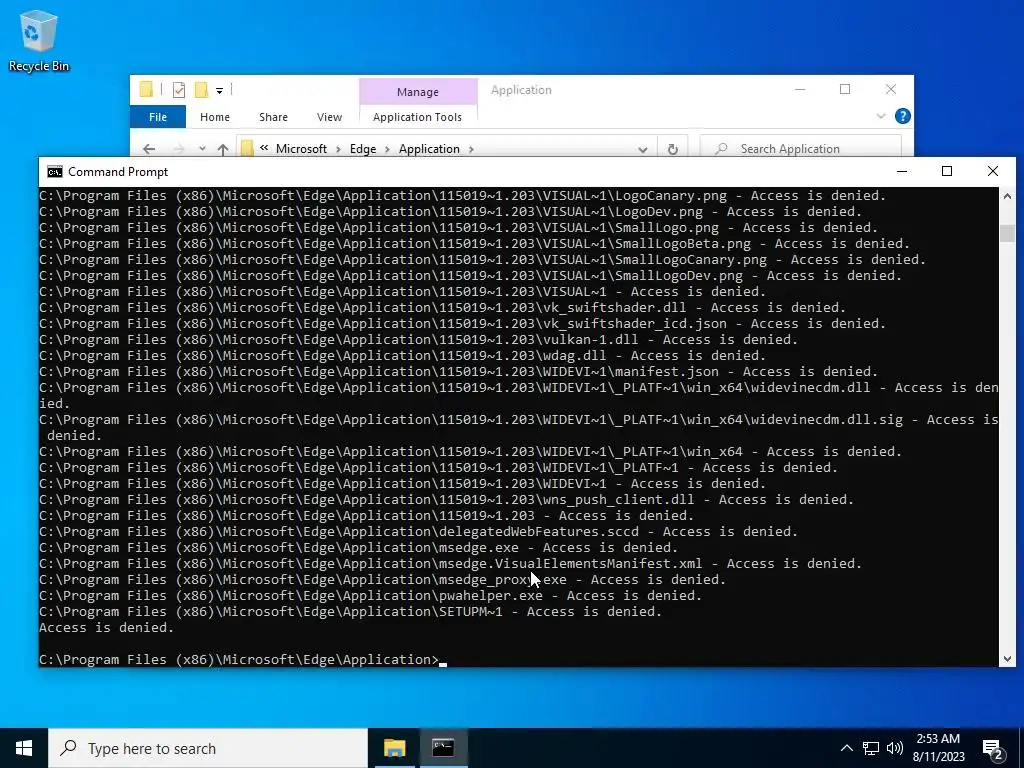The height and width of the screenshot is (768, 1024).
Task: Click the command prompt input line
Action: 243,660
